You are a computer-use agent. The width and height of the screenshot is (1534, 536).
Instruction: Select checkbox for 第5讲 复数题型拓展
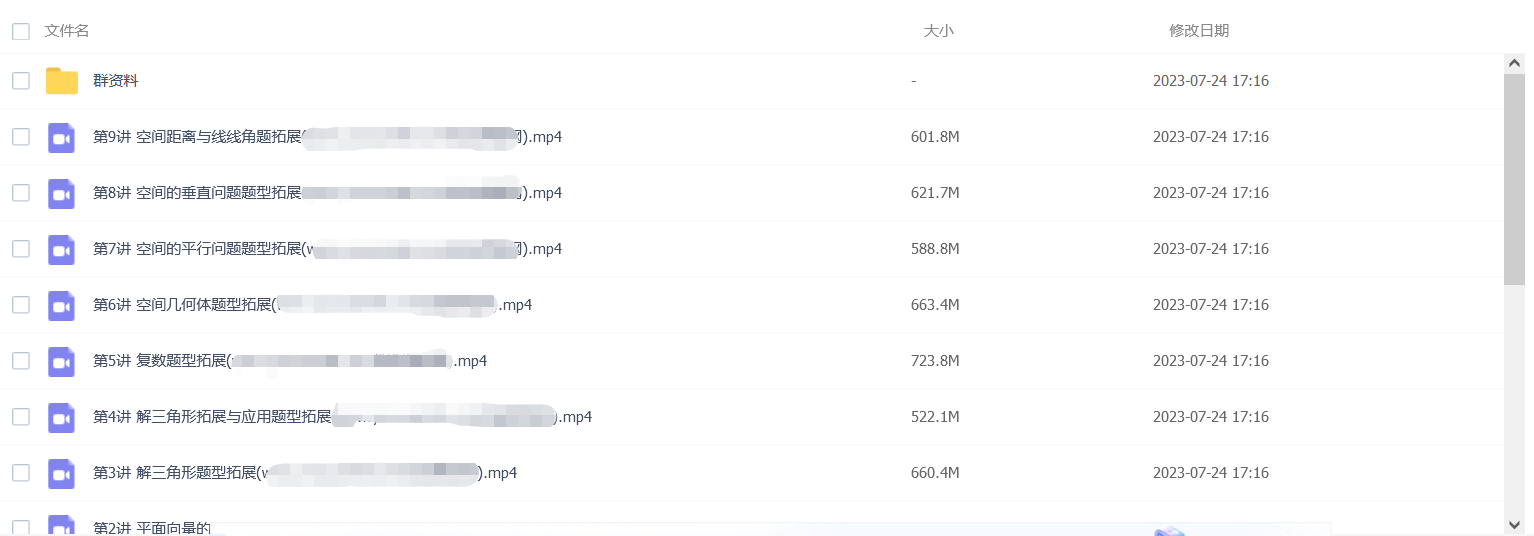pyautogui.click(x=21, y=361)
